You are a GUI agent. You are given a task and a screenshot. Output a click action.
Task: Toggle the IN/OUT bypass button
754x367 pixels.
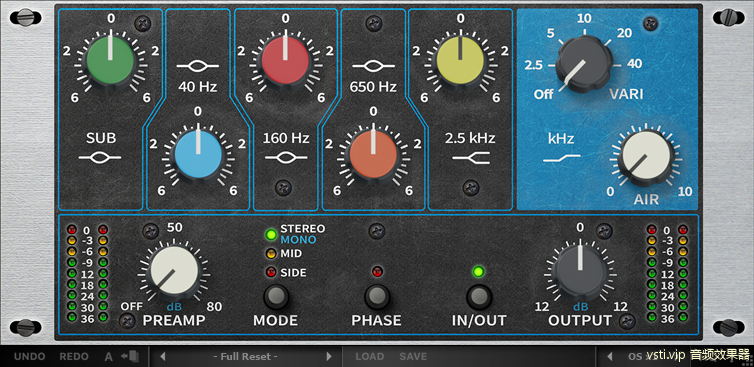[479, 297]
